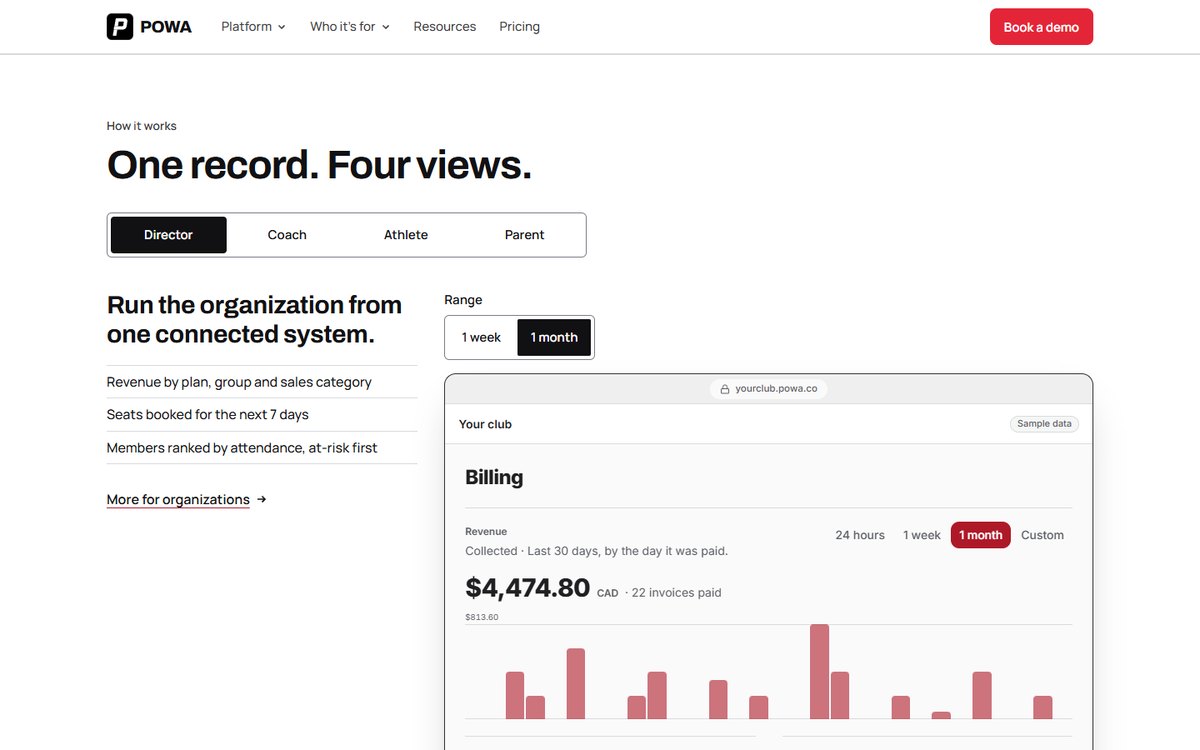Select the Director tab
The height and width of the screenshot is (750, 1200).
click(x=168, y=235)
